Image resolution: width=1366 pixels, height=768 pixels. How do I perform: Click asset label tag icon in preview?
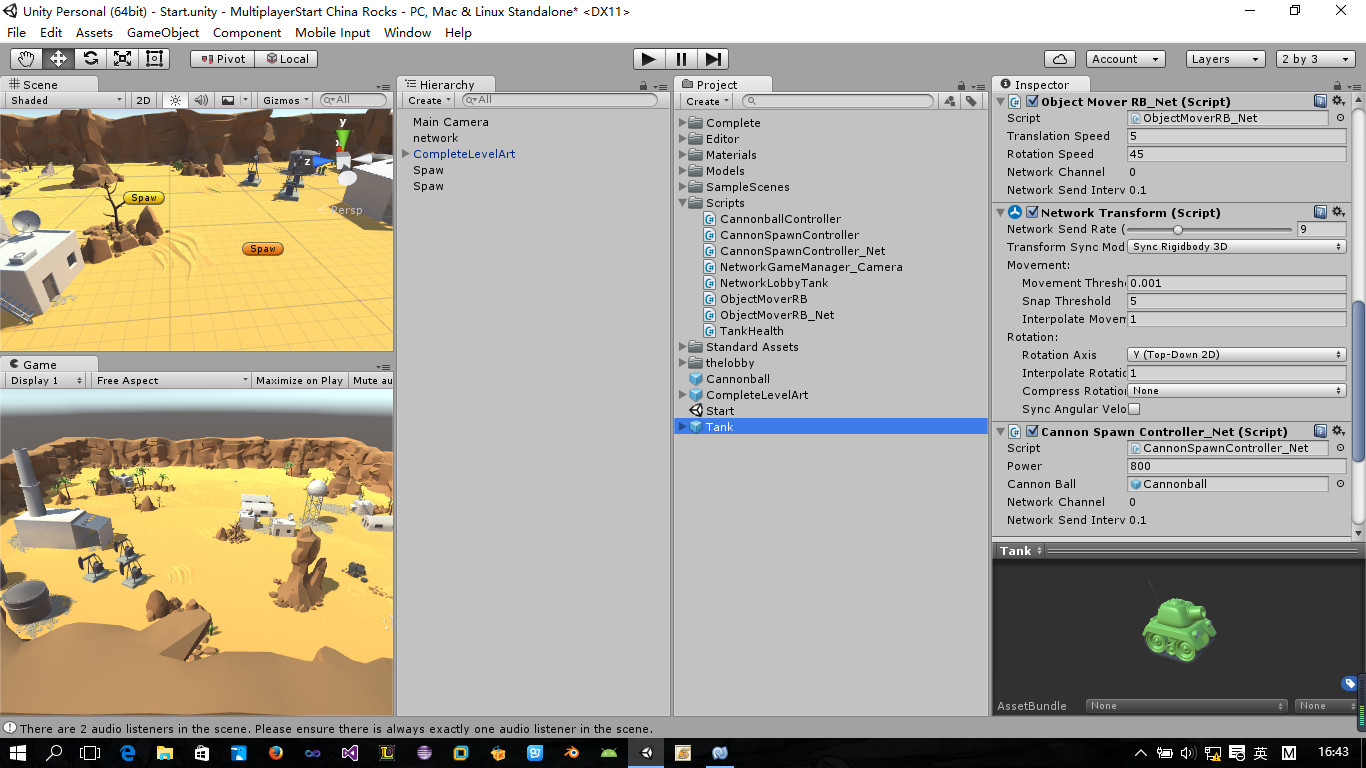pos(1349,684)
